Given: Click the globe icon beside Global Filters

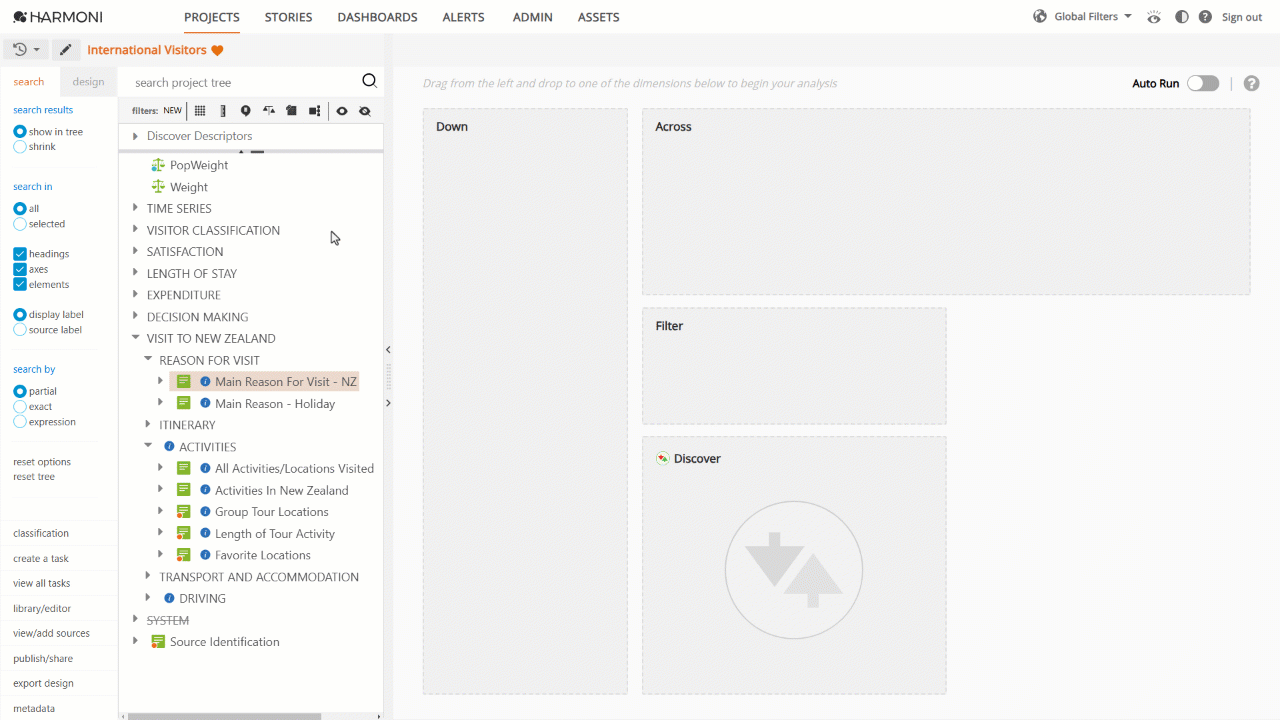Looking at the screenshot, I should click(x=1040, y=16).
